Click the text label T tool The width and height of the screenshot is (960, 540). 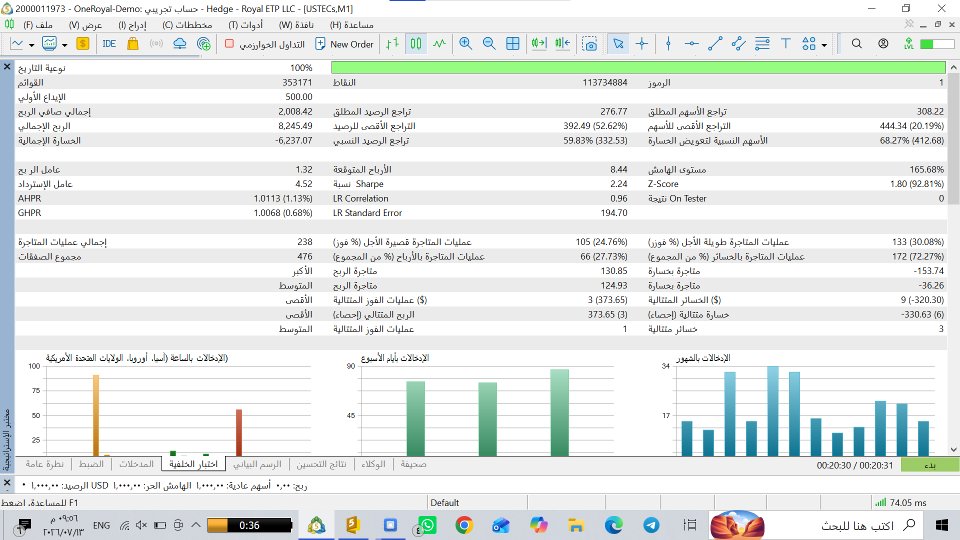coord(786,43)
